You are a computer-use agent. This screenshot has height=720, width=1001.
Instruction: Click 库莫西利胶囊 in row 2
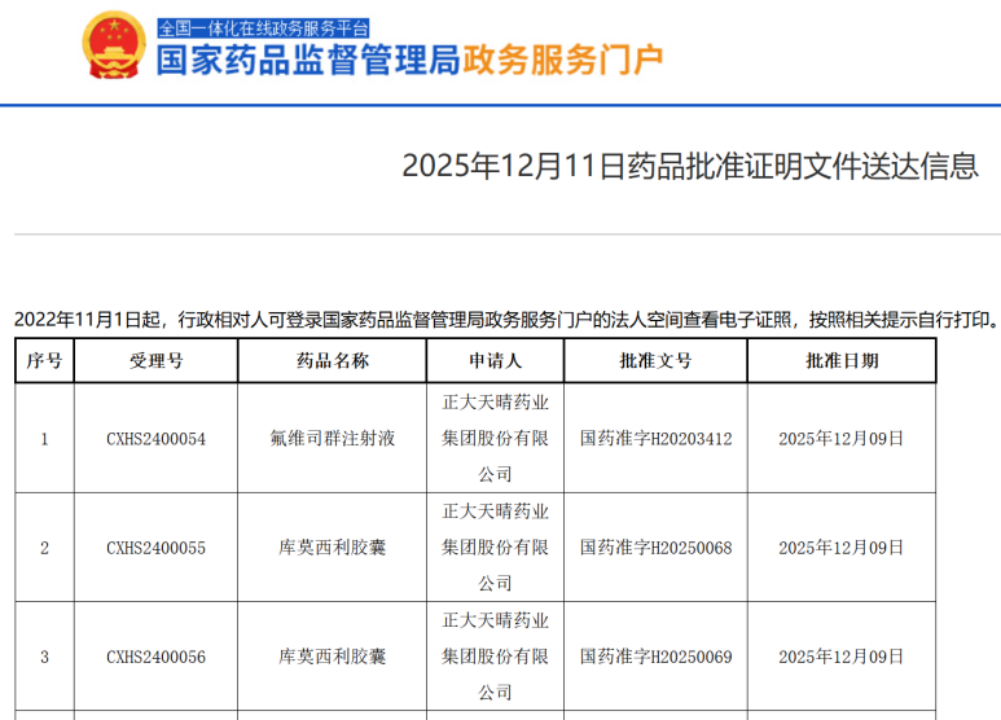point(332,548)
